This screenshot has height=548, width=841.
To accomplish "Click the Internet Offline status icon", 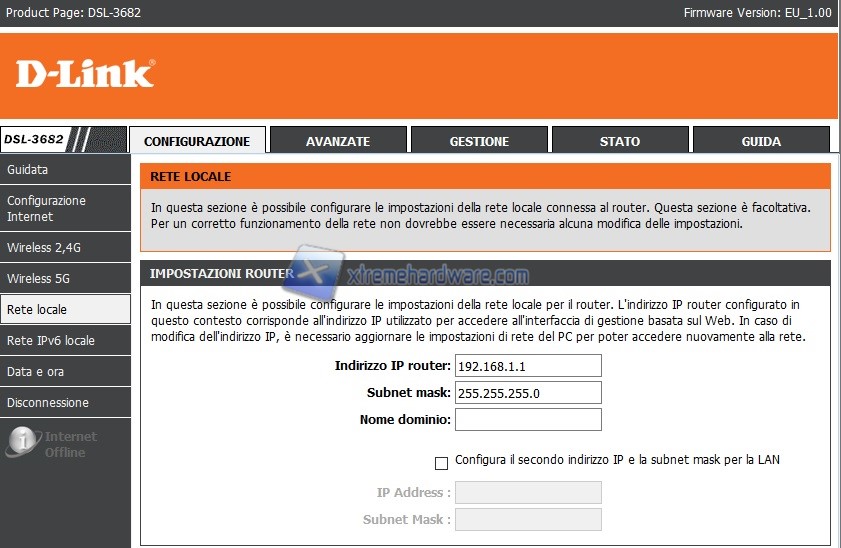I will coord(23,443).
